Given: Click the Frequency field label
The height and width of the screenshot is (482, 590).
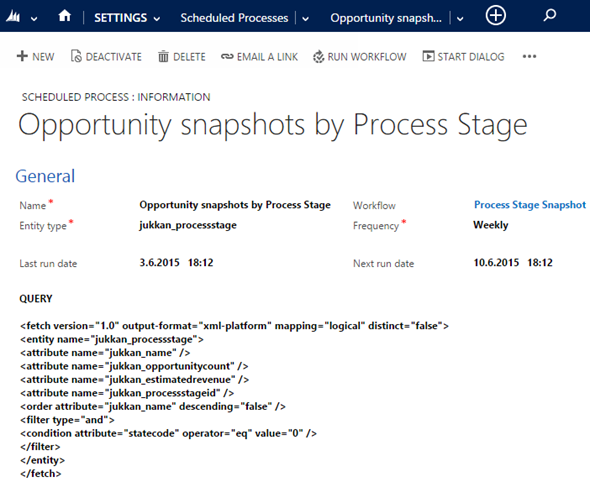Looking at the screenshot, I should 376,226.
